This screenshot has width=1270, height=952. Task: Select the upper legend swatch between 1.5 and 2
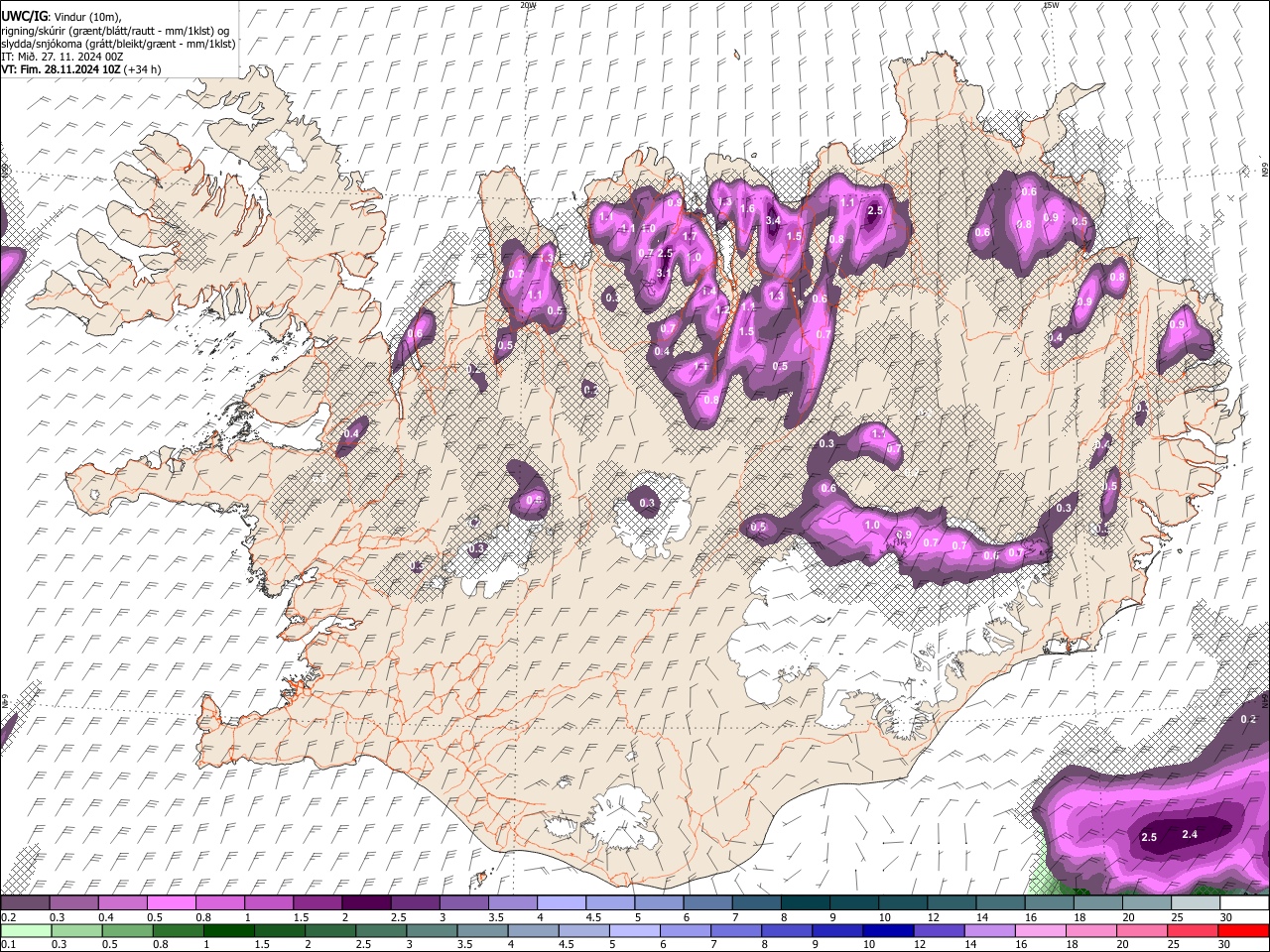pos(317,903)
